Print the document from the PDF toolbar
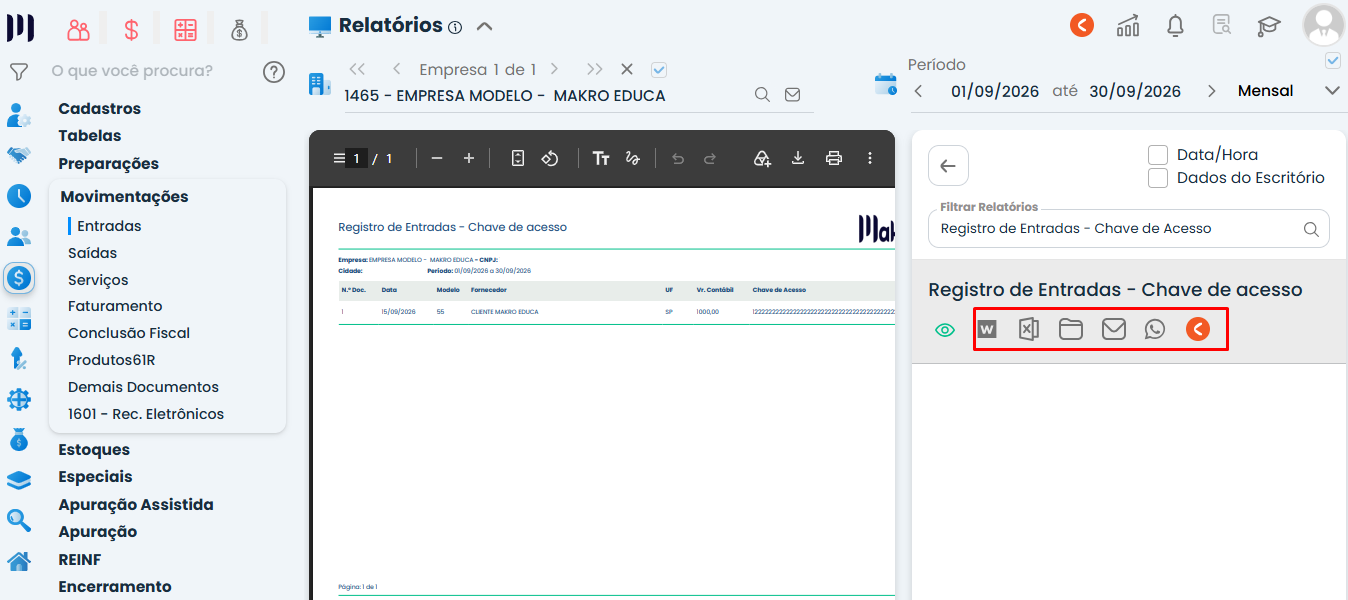 tap(834, 158)
